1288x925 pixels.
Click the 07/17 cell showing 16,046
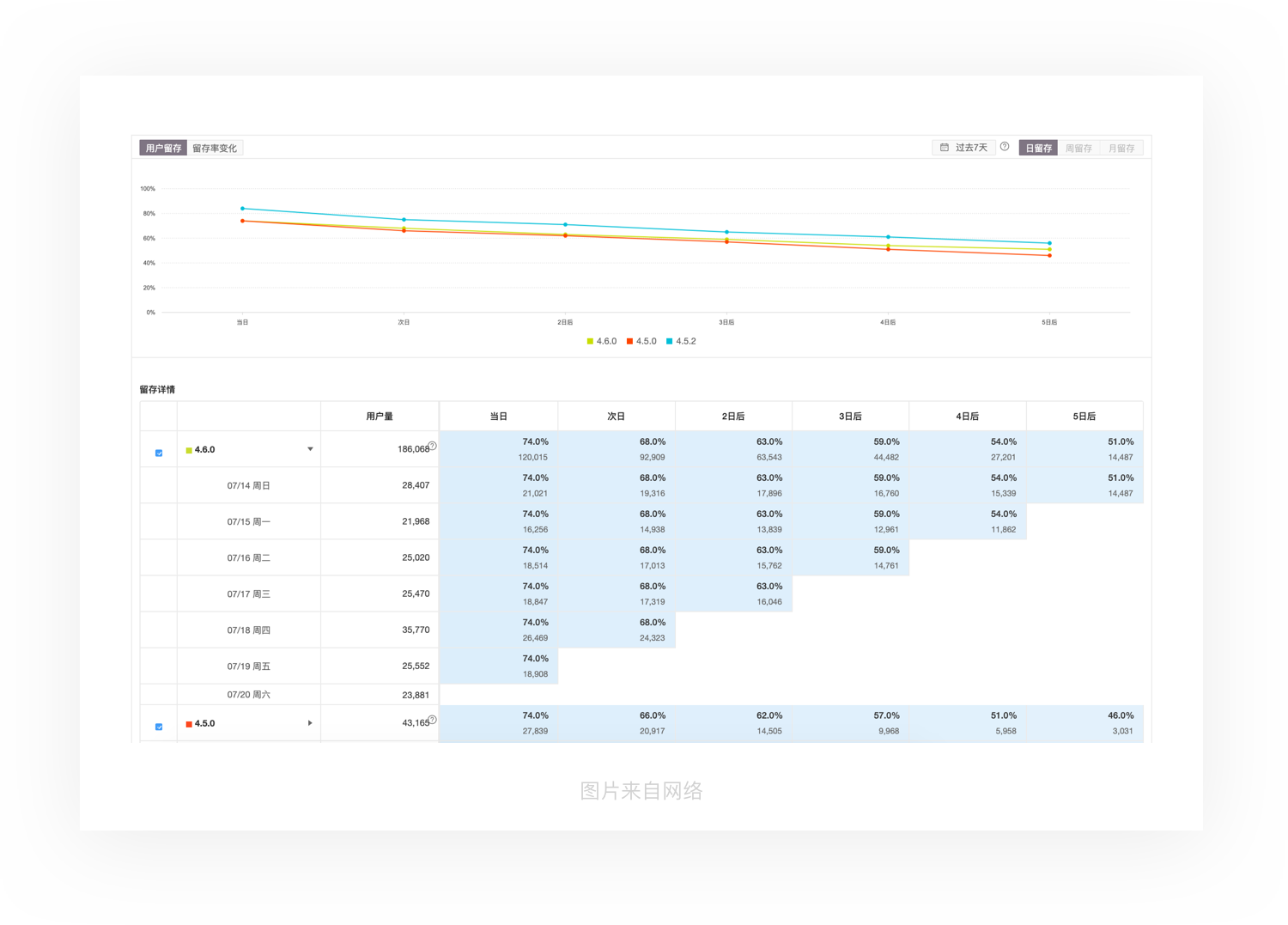[x=733, y=593]
